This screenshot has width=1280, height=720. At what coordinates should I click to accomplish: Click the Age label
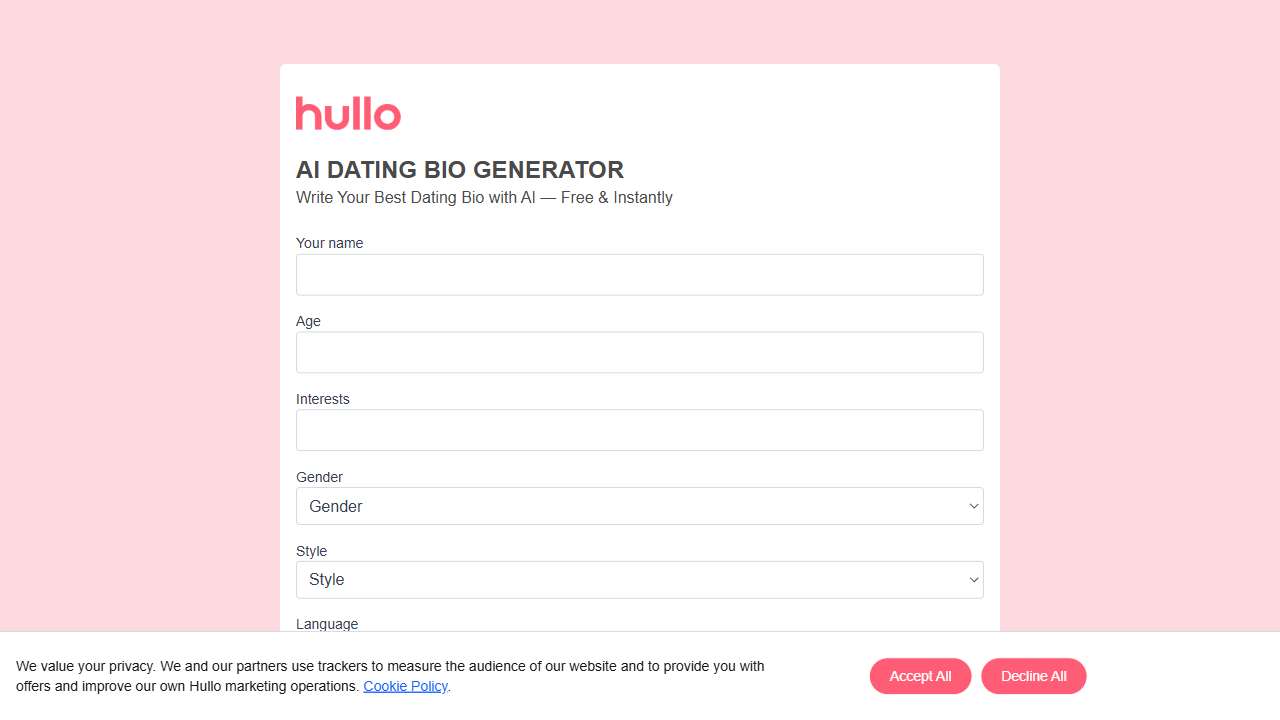coord(308,321)
